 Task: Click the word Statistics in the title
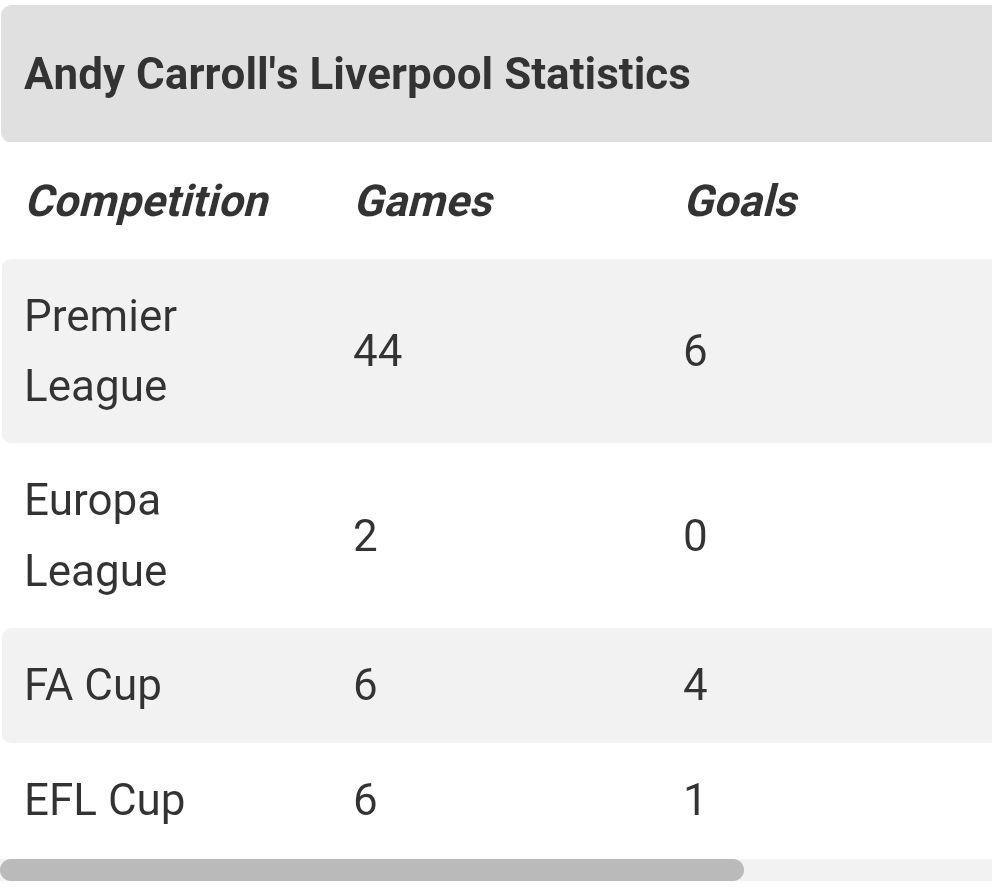[597, 75]
